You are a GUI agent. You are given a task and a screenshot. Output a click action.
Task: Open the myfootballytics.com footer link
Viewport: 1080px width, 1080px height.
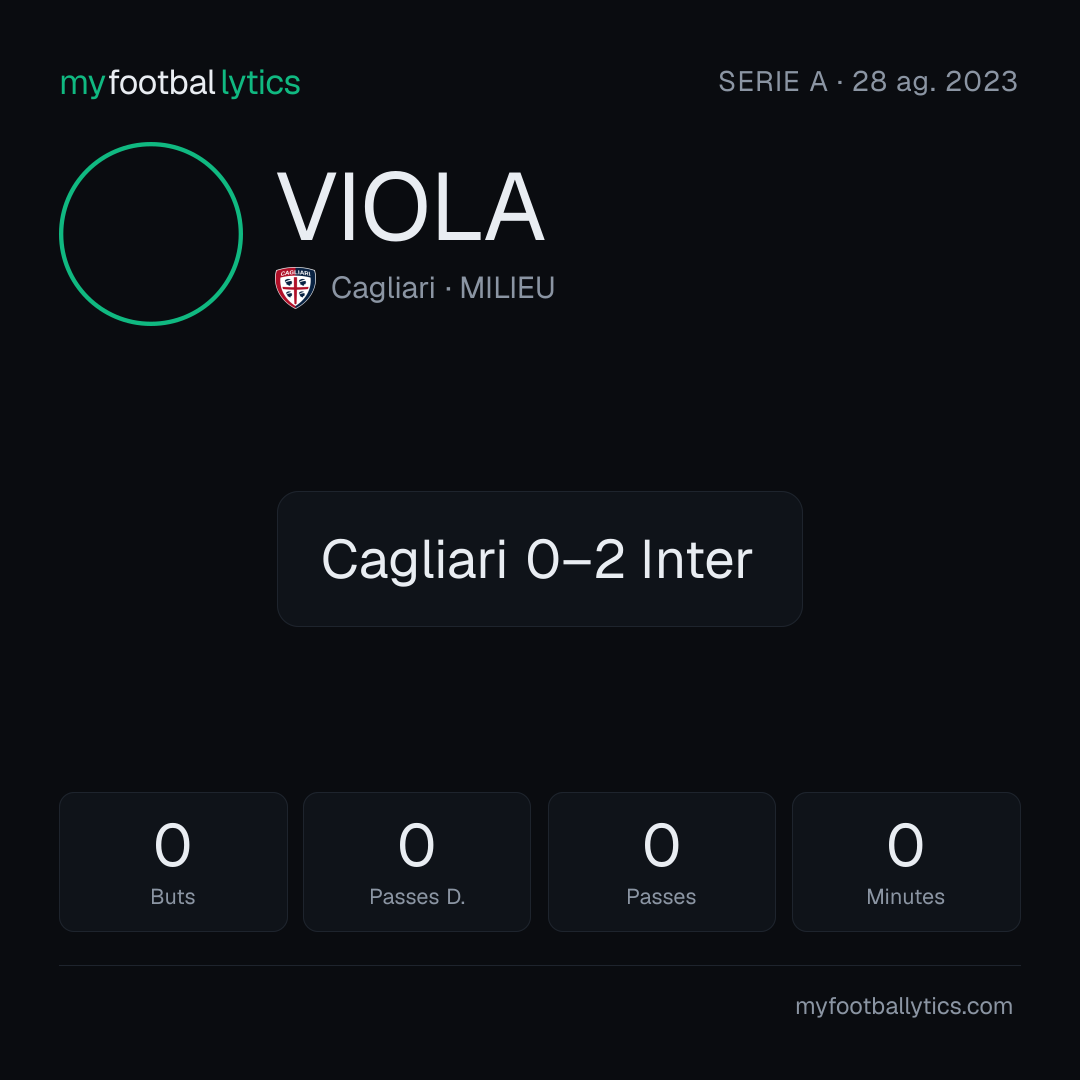pyautogui.click(x=904, y=1006)
